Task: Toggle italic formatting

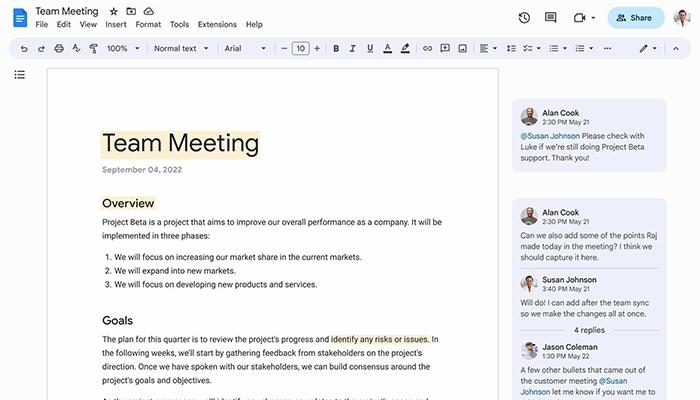Action: click(353, 49)
